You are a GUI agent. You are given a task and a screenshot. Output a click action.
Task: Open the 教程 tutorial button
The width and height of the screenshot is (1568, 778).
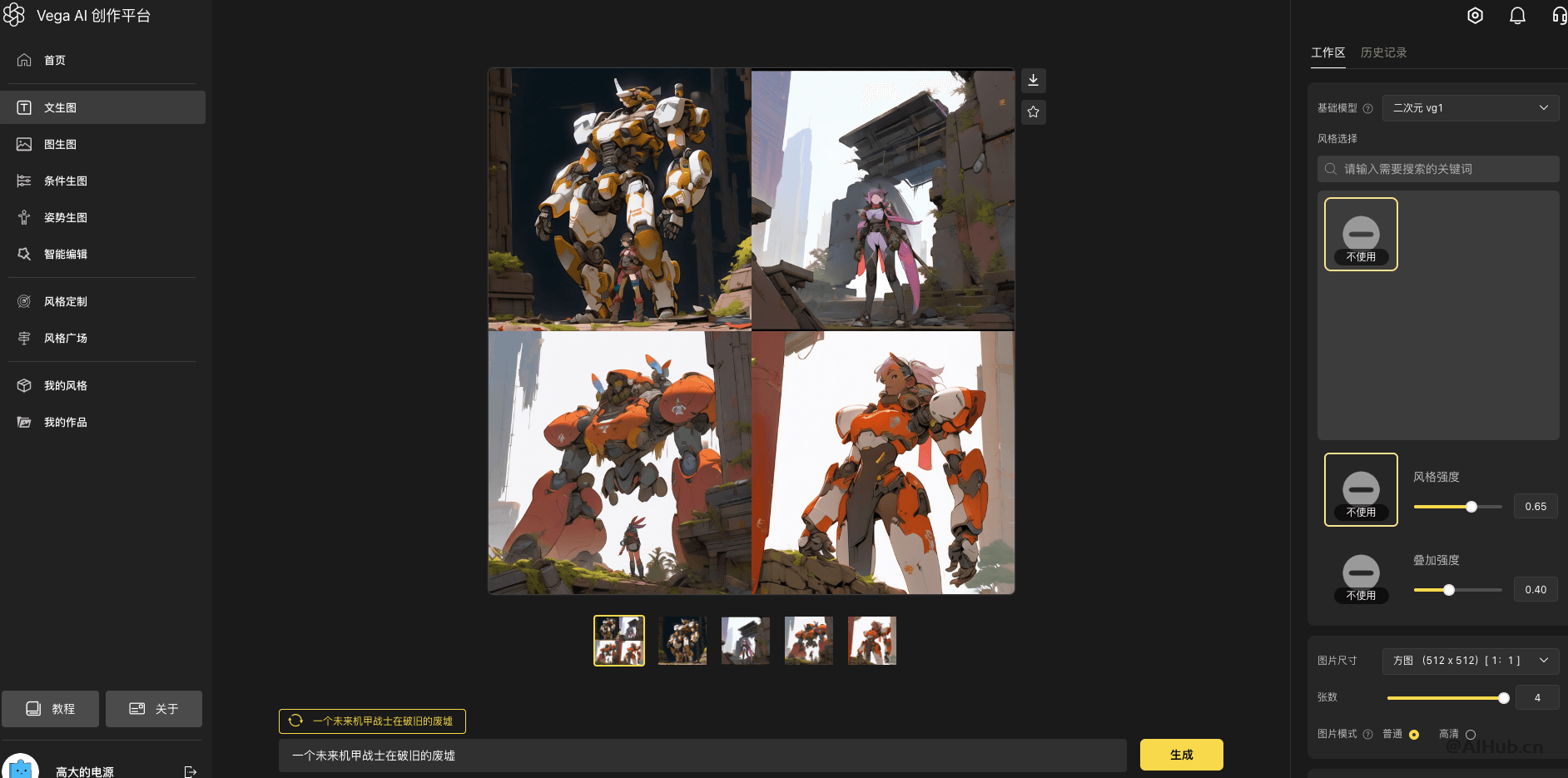pyautogui.click(x=50, y=709)
